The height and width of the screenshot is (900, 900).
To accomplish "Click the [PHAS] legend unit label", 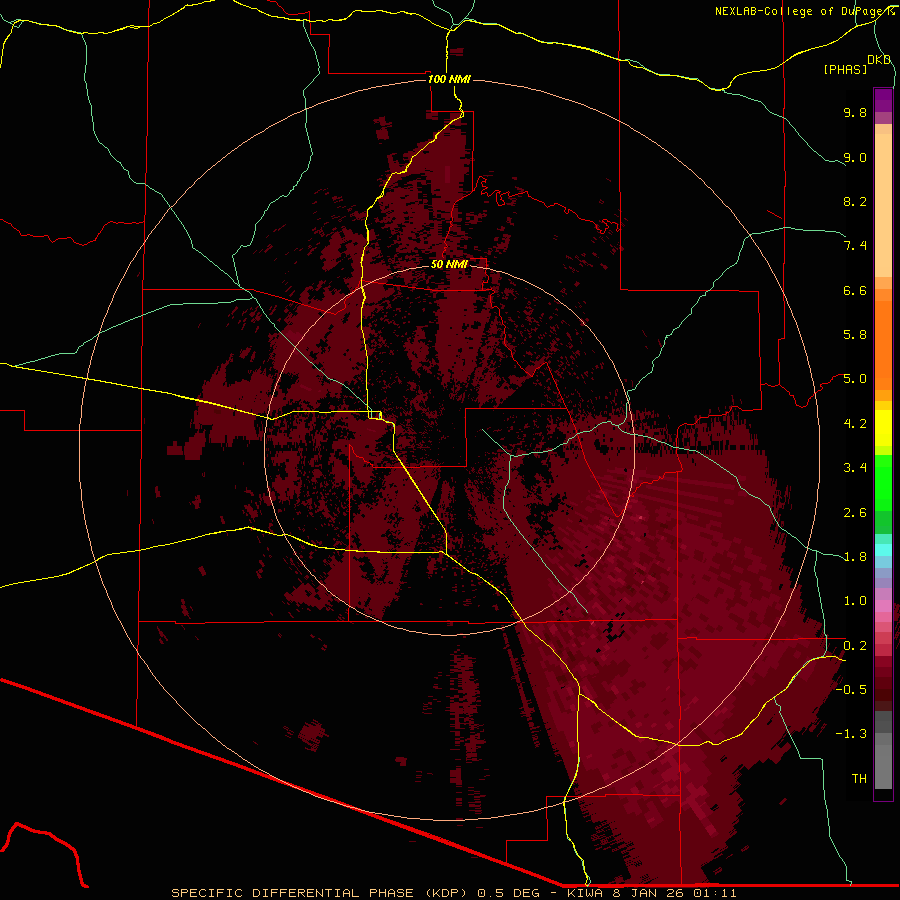I will point(845,69).
